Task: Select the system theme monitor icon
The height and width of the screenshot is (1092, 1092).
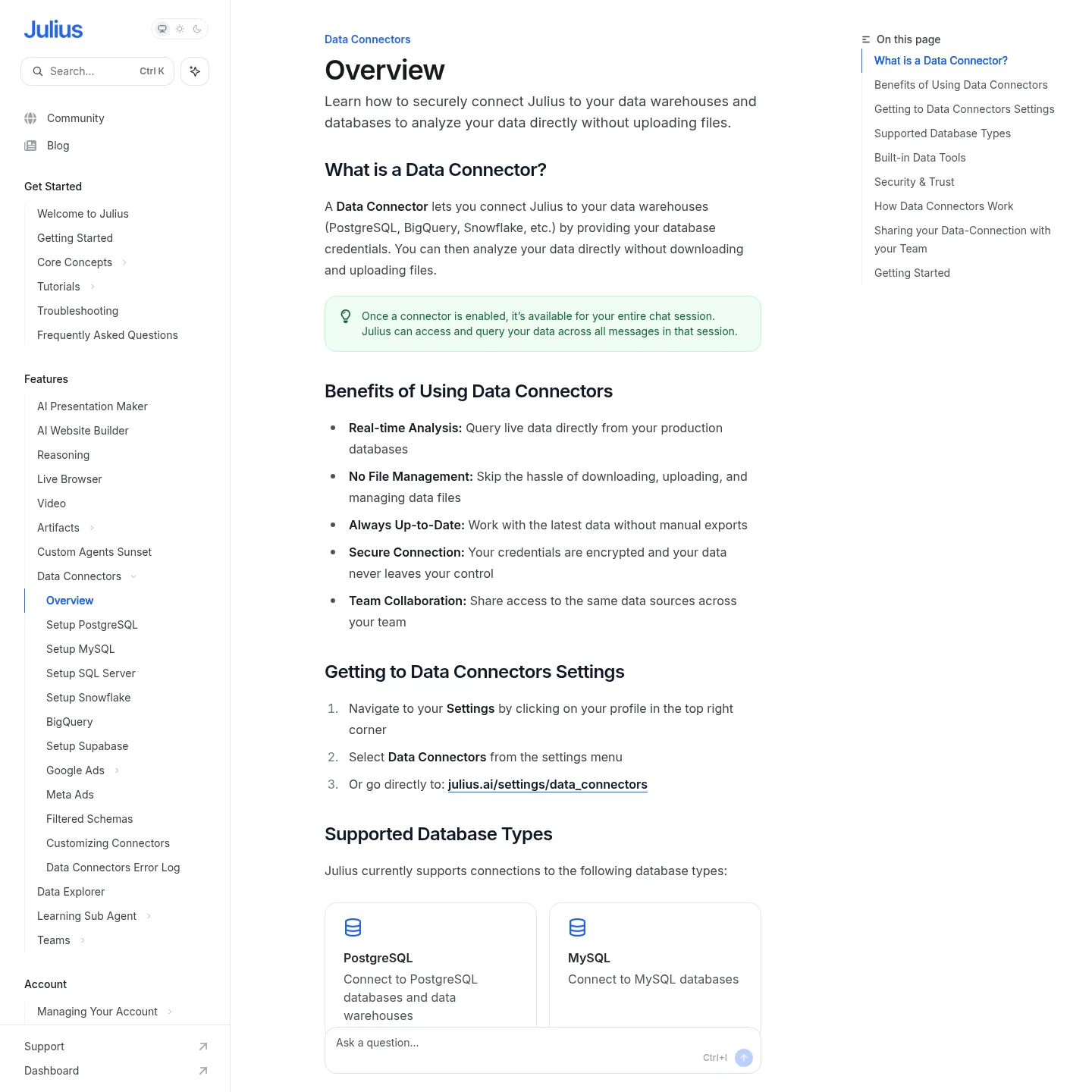Action: 162,29
